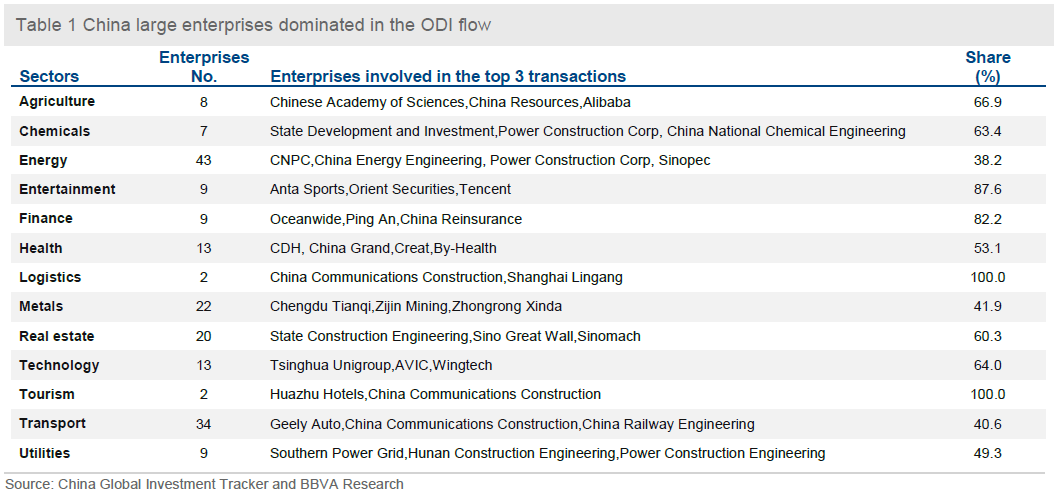Select the Tourism sector label
This screenshot has height=497, width=1058.
click(x=47, y=394)
